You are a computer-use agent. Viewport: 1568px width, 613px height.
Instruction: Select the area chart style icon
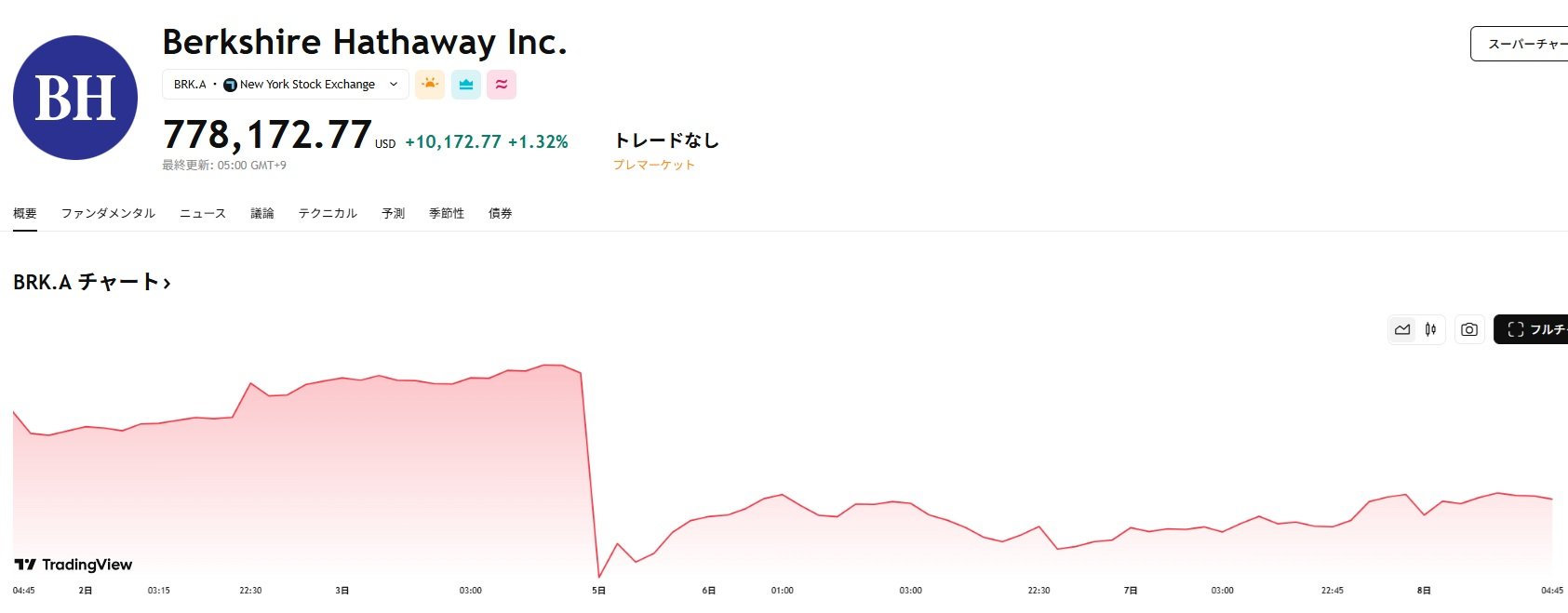pyautogui.click(x=1402, y=329)
